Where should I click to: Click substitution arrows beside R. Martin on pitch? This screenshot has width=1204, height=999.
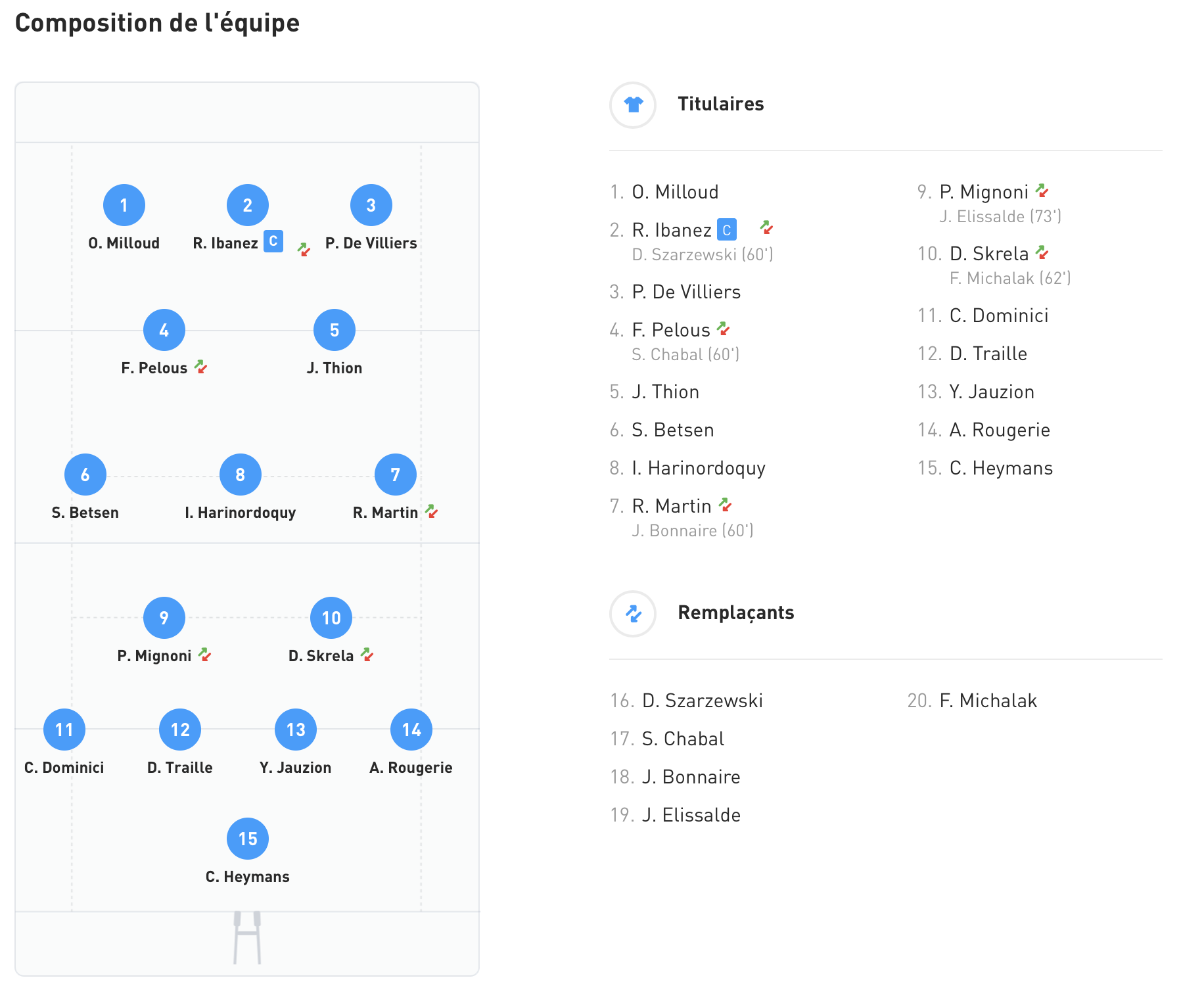click(x=432, y=511)
